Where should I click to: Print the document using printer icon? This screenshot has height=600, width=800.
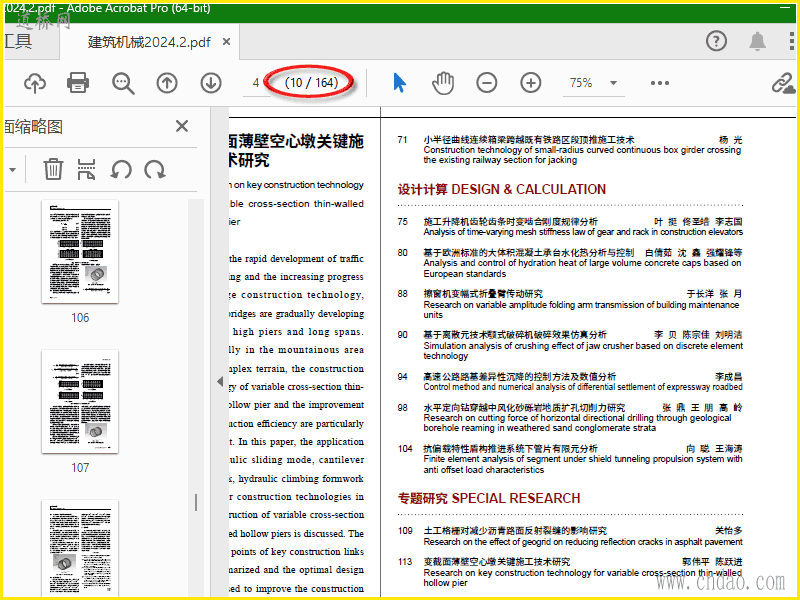78,83
